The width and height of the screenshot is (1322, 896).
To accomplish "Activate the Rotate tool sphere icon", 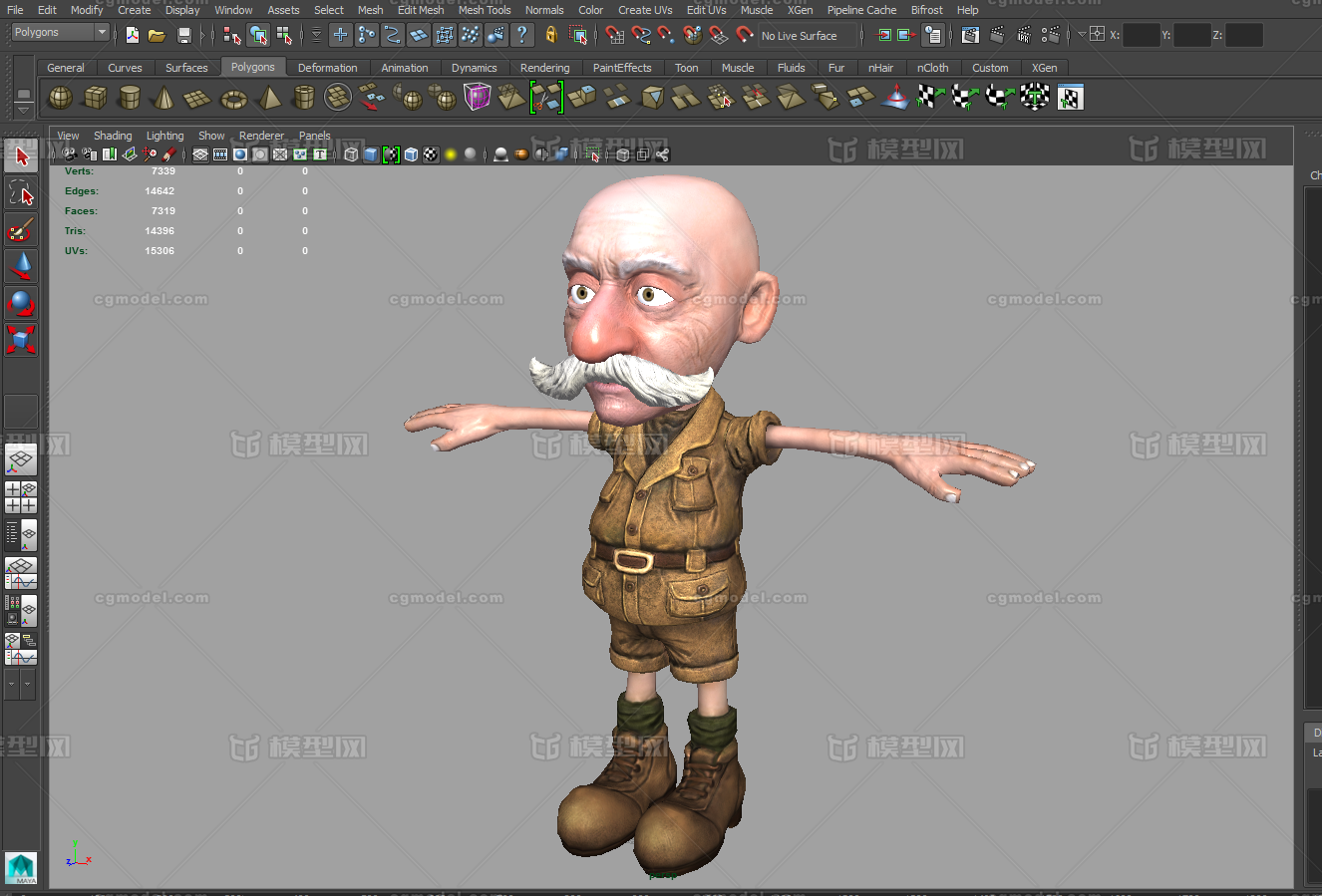I will [21, 303].
